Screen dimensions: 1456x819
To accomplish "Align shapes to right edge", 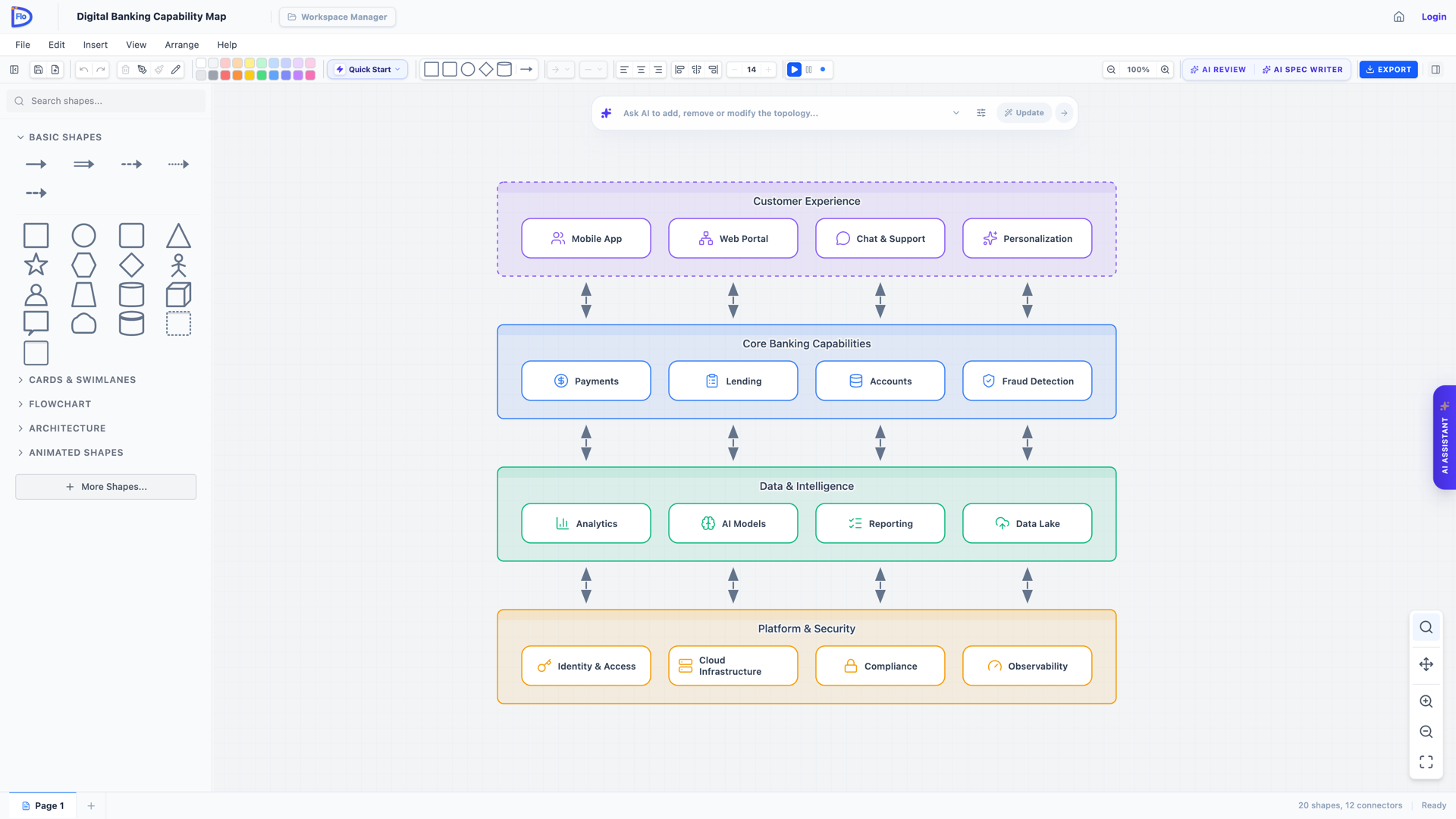I will (713, 70).
